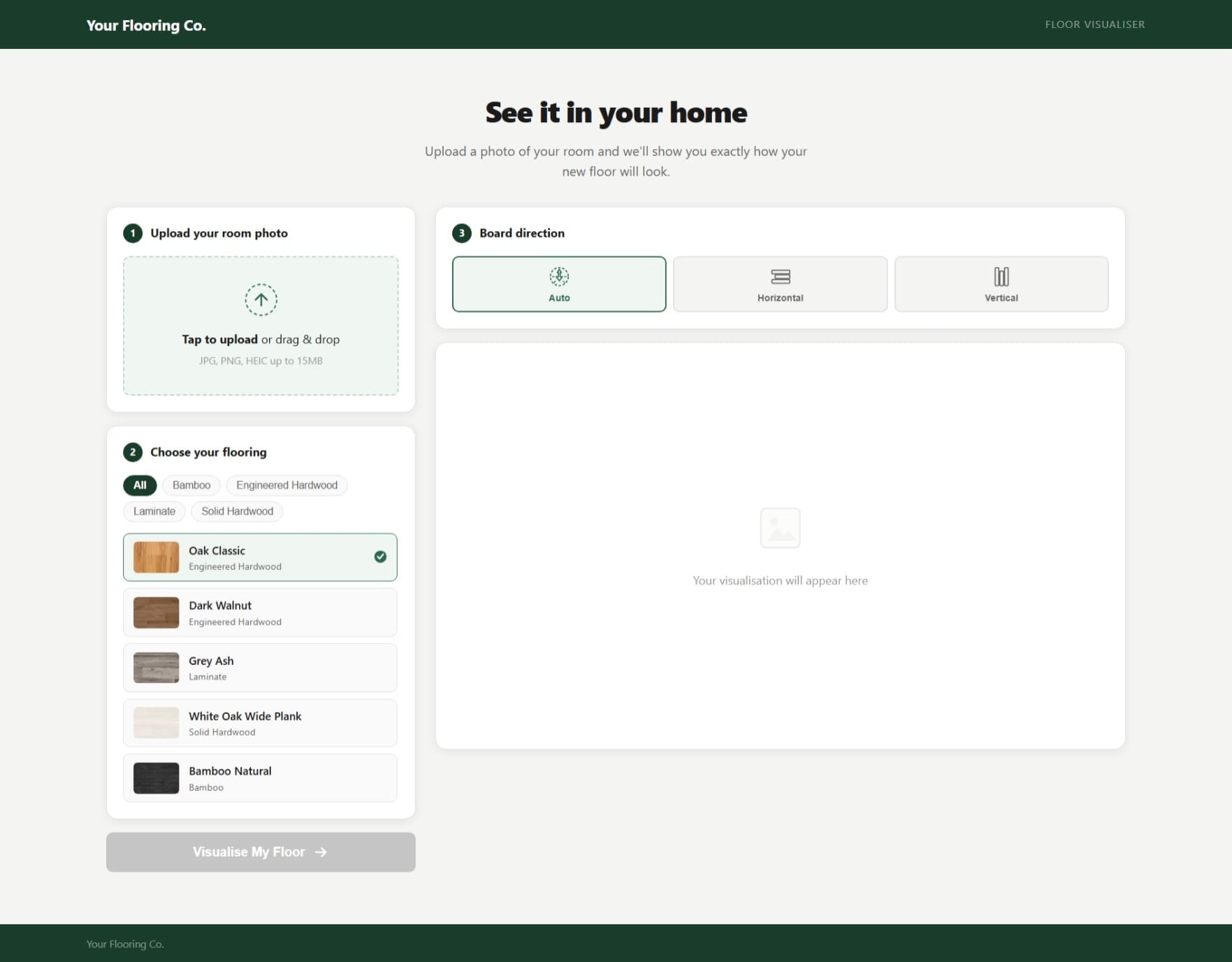Viewport: 1232px width, 962px height.
Task: Select Grey Ash laminate flooring
Action: 260,667
